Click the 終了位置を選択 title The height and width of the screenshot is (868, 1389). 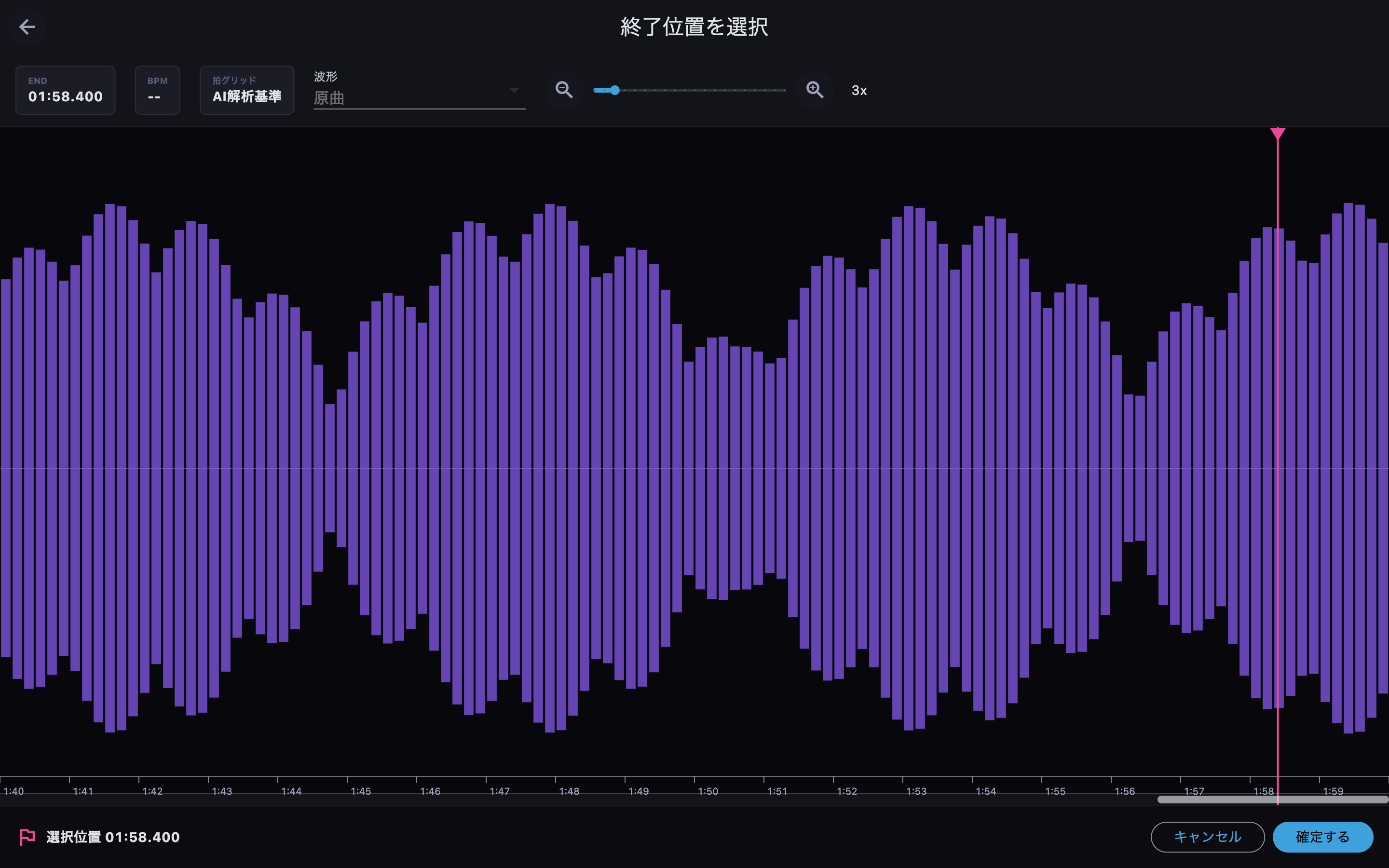pyautogui.click(x=694, y=27)
